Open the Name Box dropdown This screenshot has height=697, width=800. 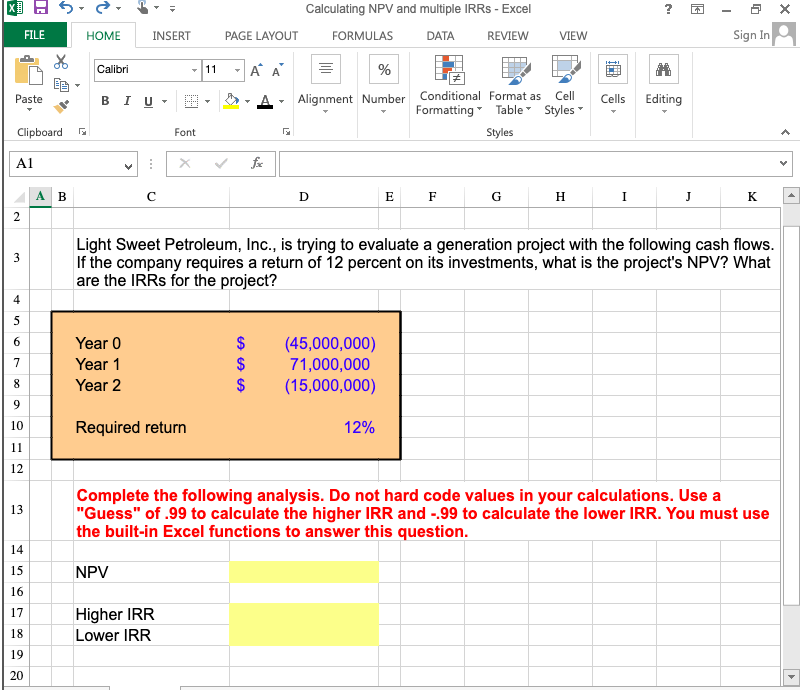click(128, 164)
